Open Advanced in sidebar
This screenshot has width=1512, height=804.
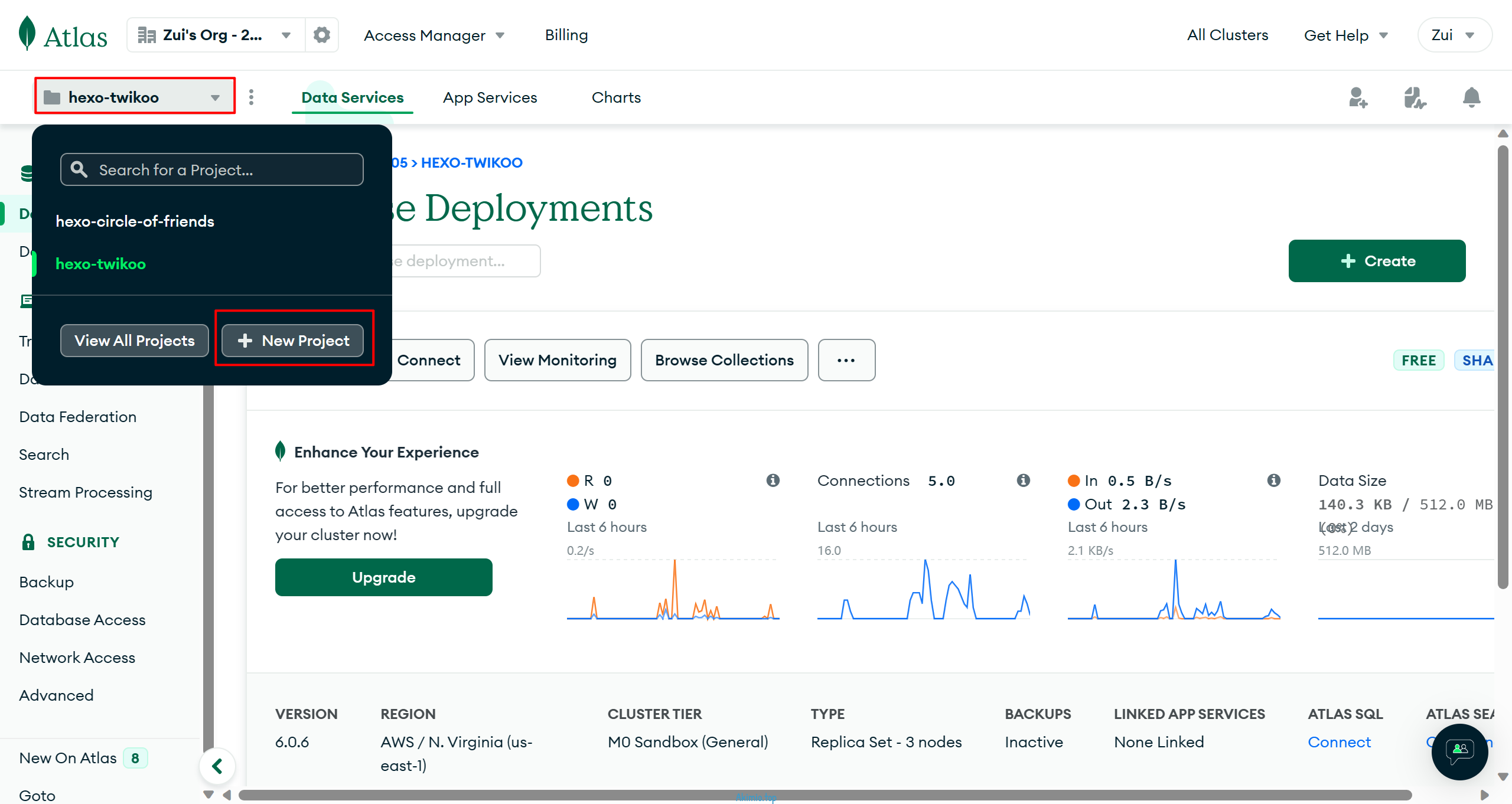coord(56,695)
